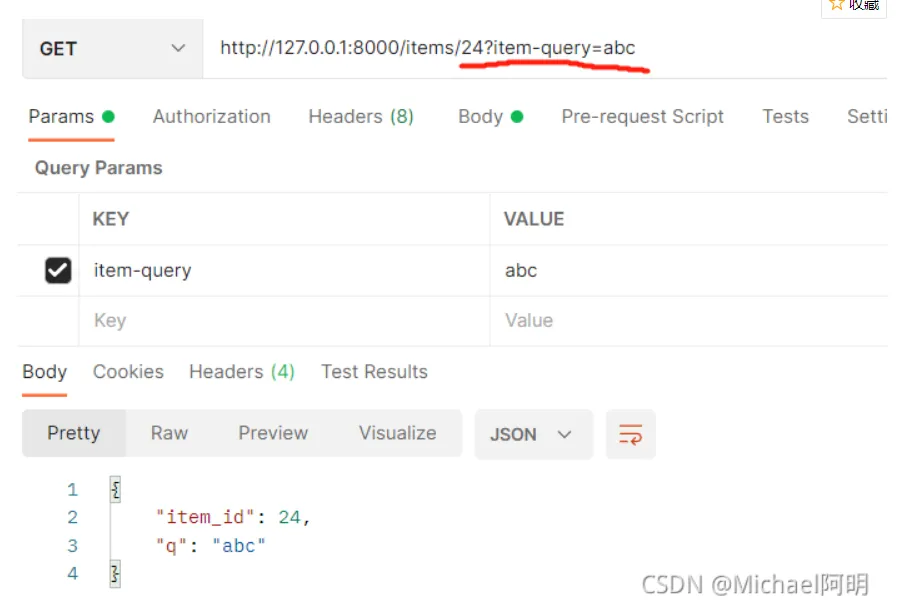Click the closing brace on line 4
The height and width of the screenshot is (608, 916).
click(115, 574)
